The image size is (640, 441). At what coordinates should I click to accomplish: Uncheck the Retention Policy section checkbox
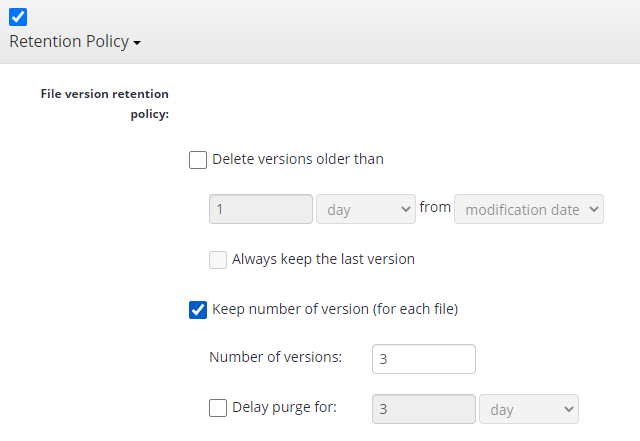18,17
